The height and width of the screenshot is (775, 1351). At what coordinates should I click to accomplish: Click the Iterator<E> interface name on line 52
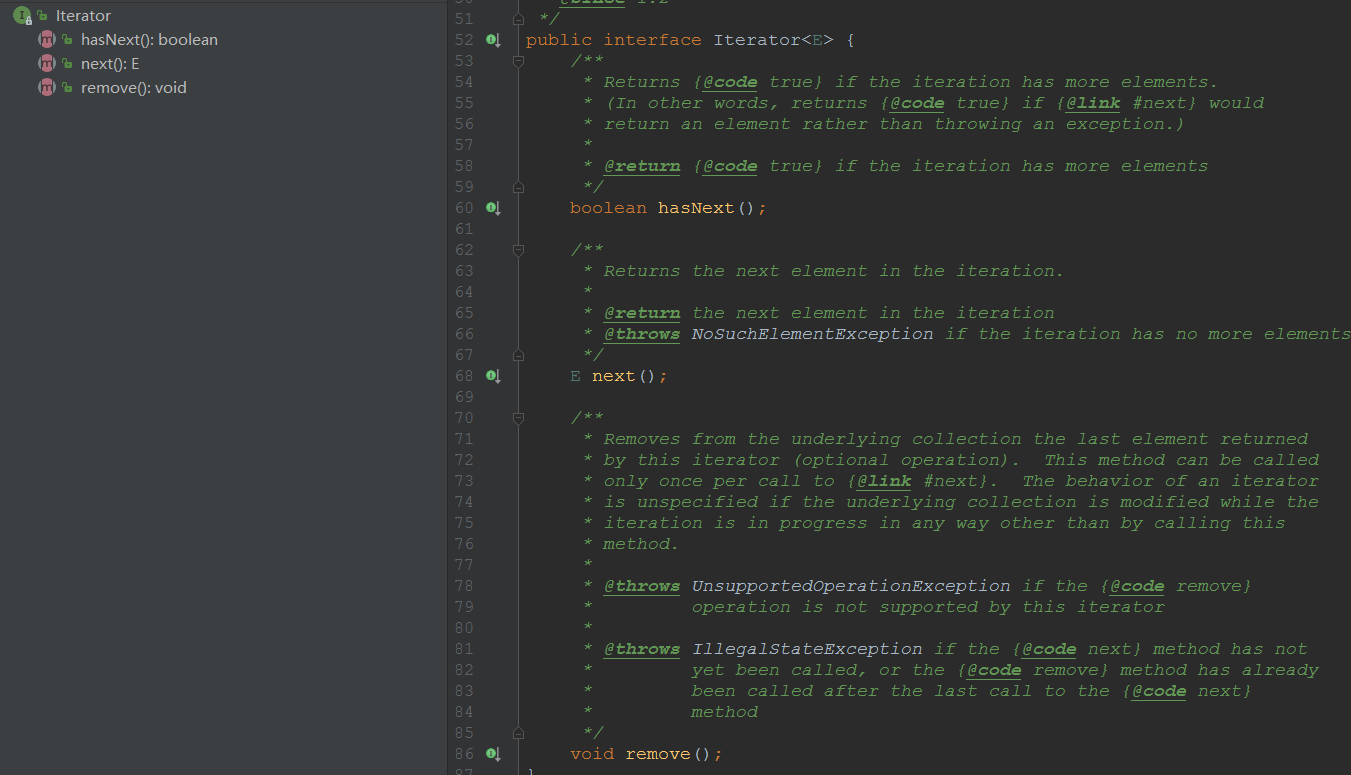tap(773, 40)
